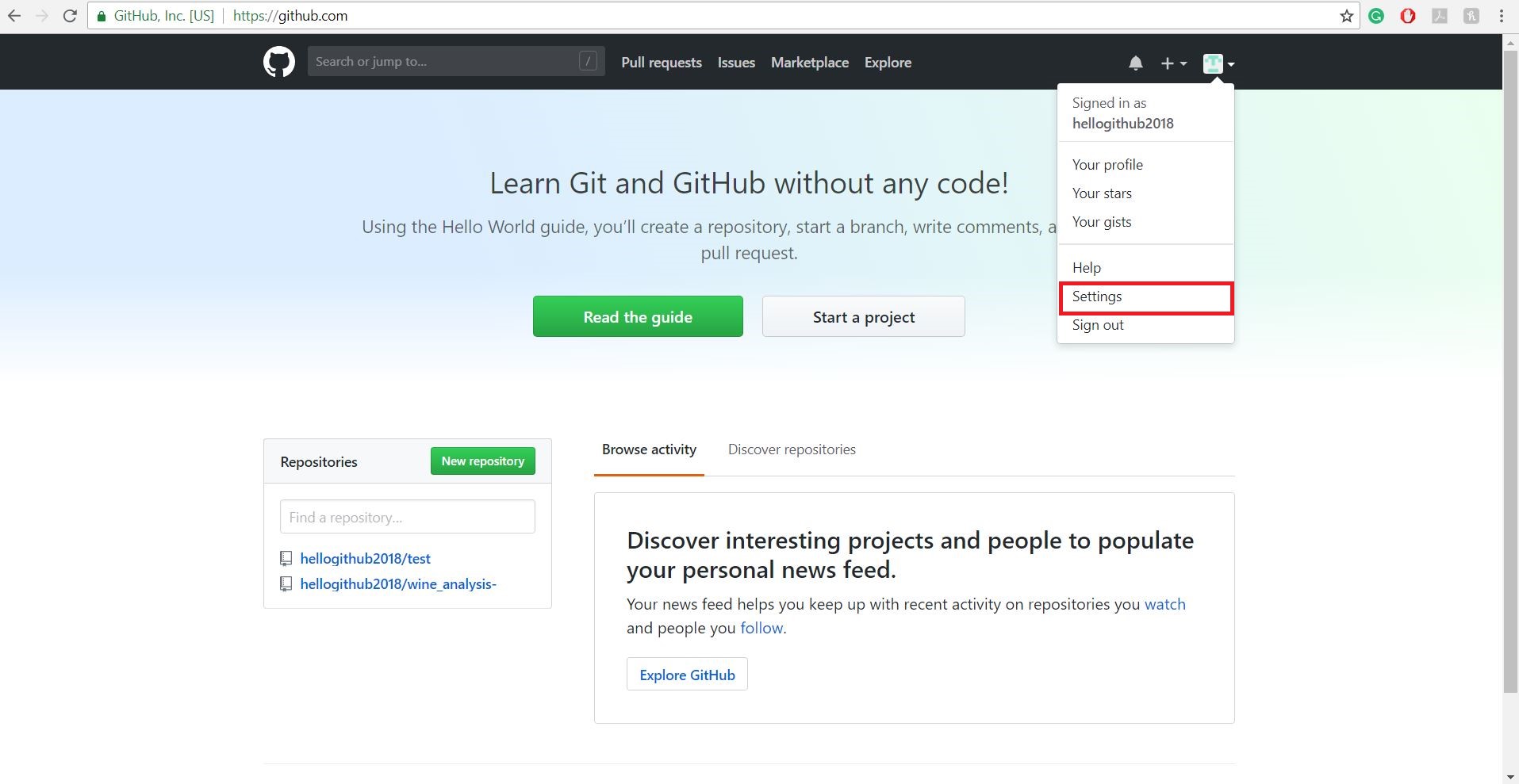The height and width of the screenshot is (784, 1519).
Task: Open Pull requests in navbar
Action: (x=662, y=63)
